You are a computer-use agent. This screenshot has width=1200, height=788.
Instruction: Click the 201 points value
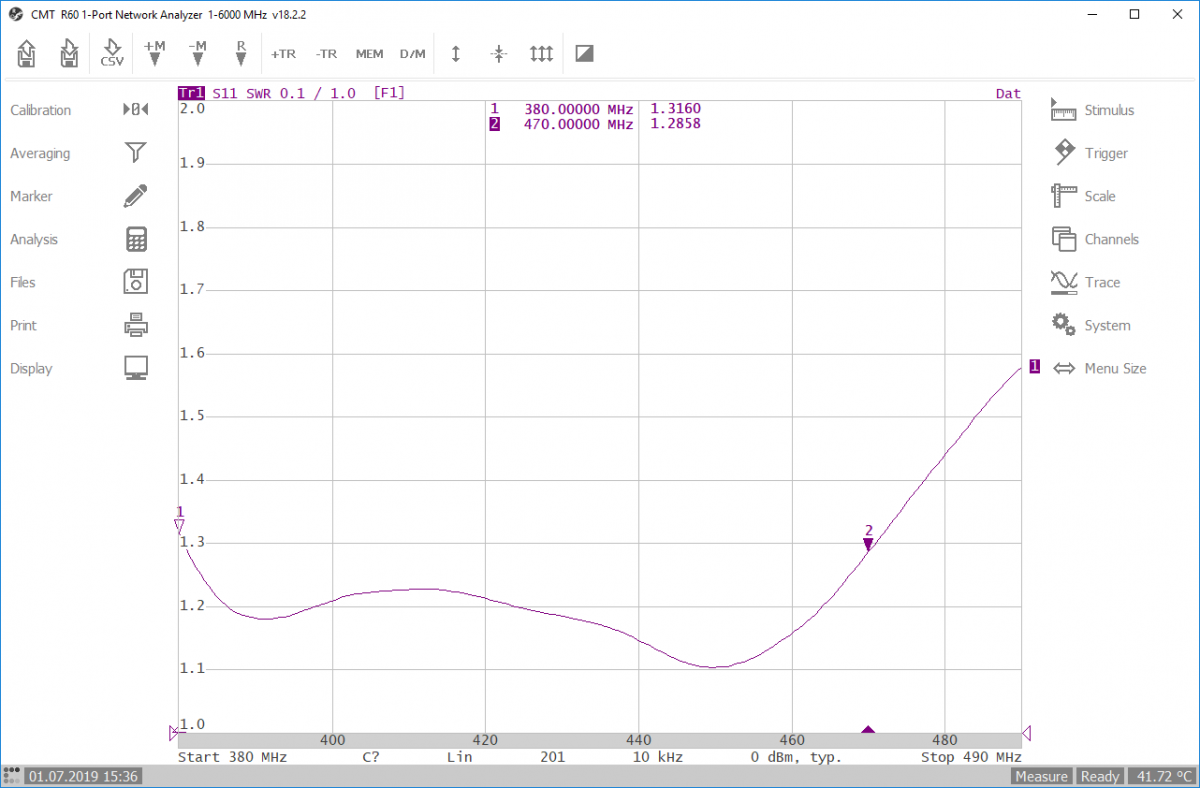tap(552, 757)
